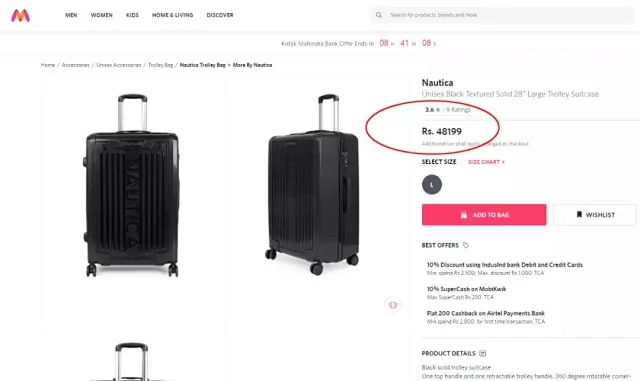Viewport: 640px width, 381px height.
Task: Add the suitcase to bag
Action: (x=484, y=215)
